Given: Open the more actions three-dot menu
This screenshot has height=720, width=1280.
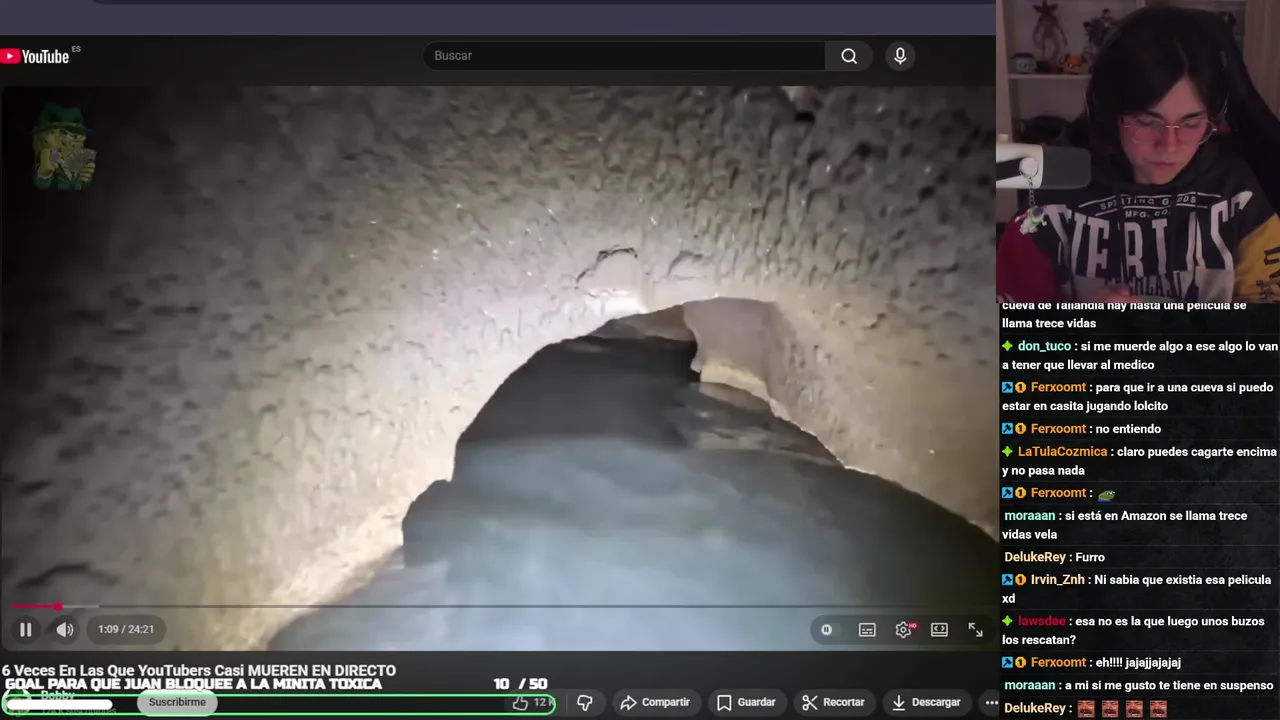Looking at the screenshot, I should [990, 703].
